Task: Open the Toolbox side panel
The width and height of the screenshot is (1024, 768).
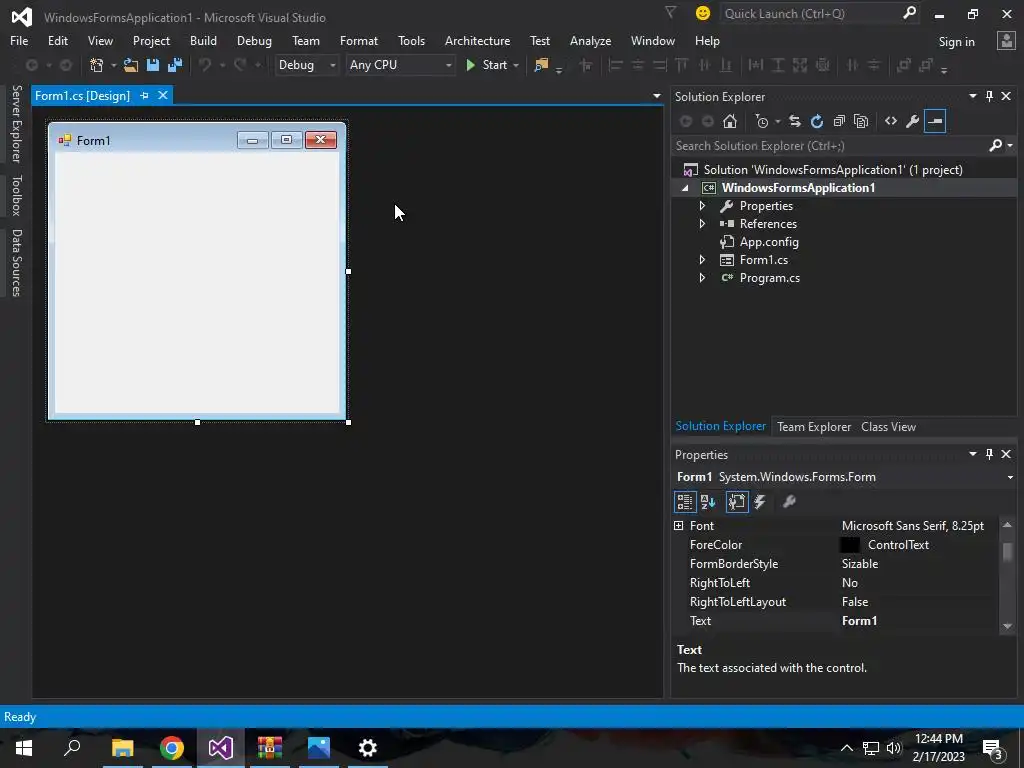Action: [16, 195]
